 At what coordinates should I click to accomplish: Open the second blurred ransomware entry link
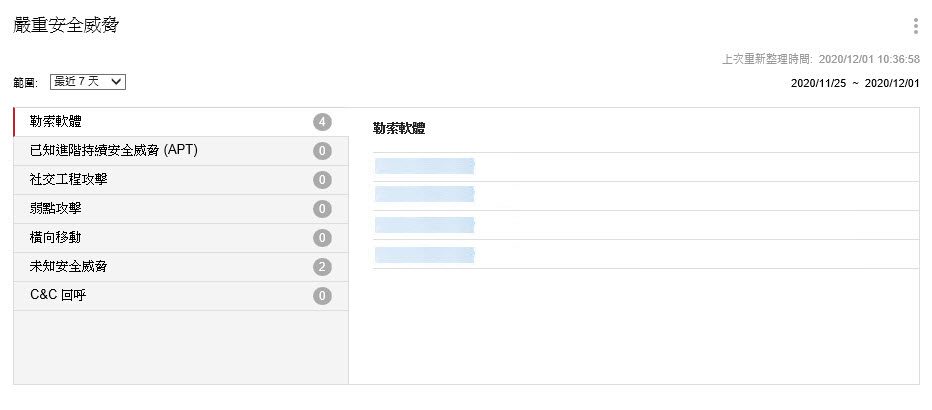coord(424,195)
